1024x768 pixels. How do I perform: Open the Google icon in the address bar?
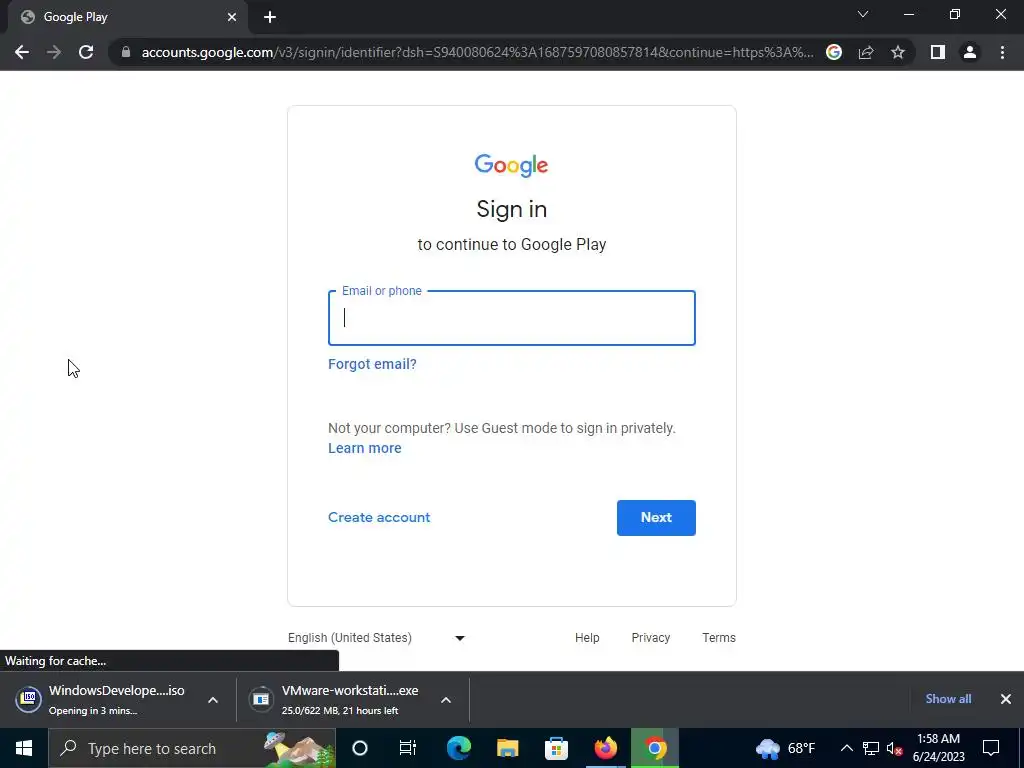pyautogui.click(x=834, y=52)
